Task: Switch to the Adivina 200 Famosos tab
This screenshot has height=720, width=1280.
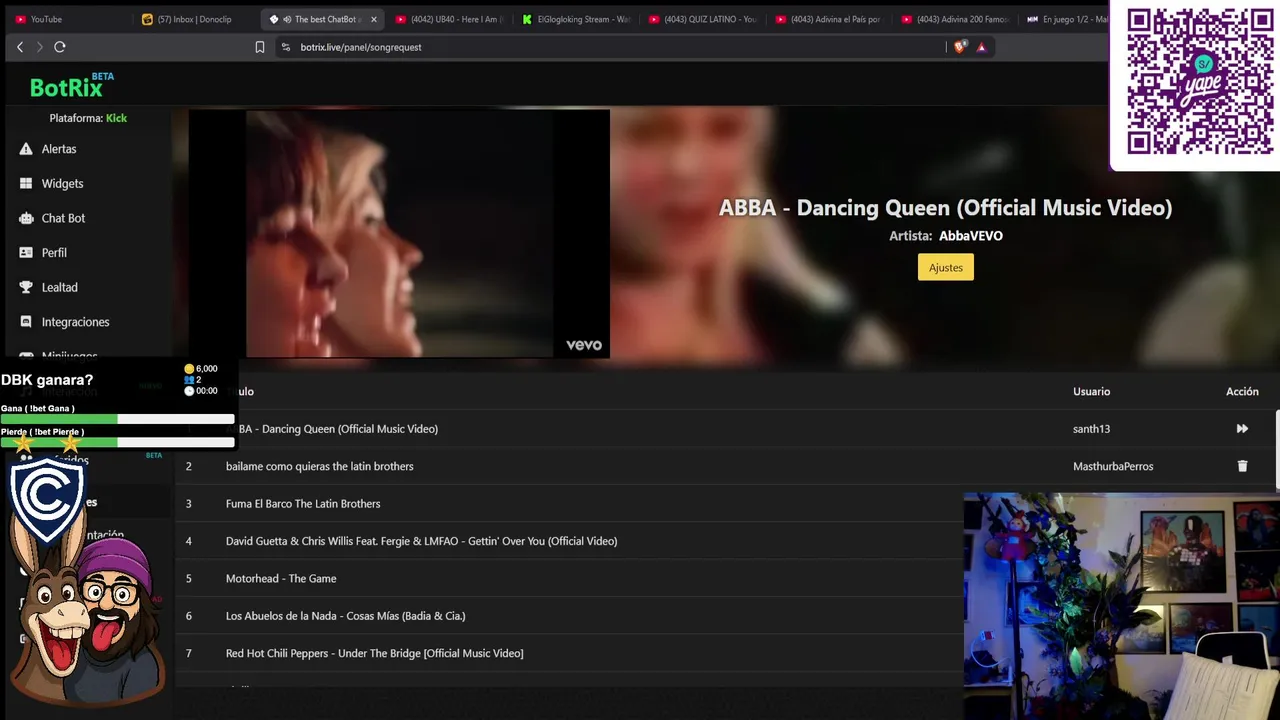Action: [955, 19]
